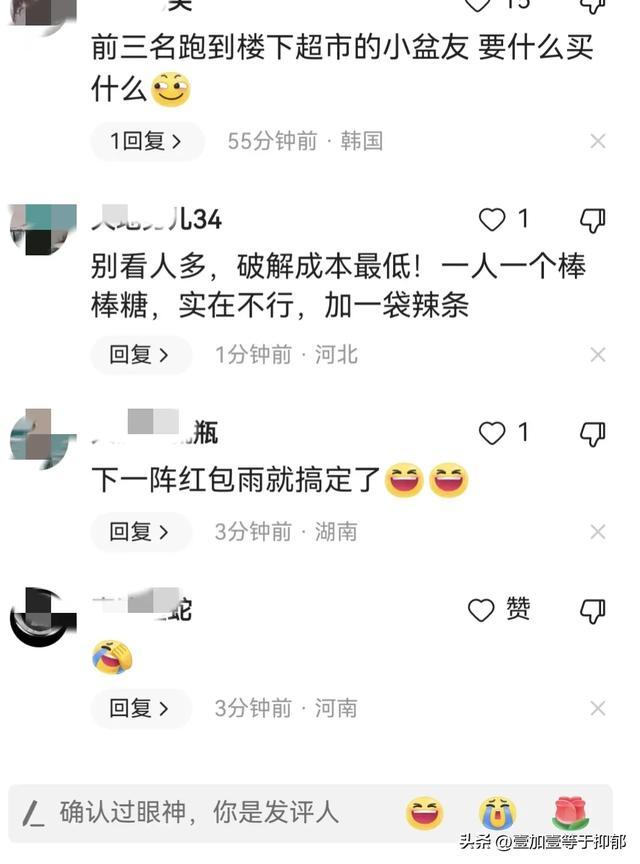Viewport: 640px width, 864px height.
Task: Dismiss the Hebei comment with X icon
Action: (x=598, y=354)
